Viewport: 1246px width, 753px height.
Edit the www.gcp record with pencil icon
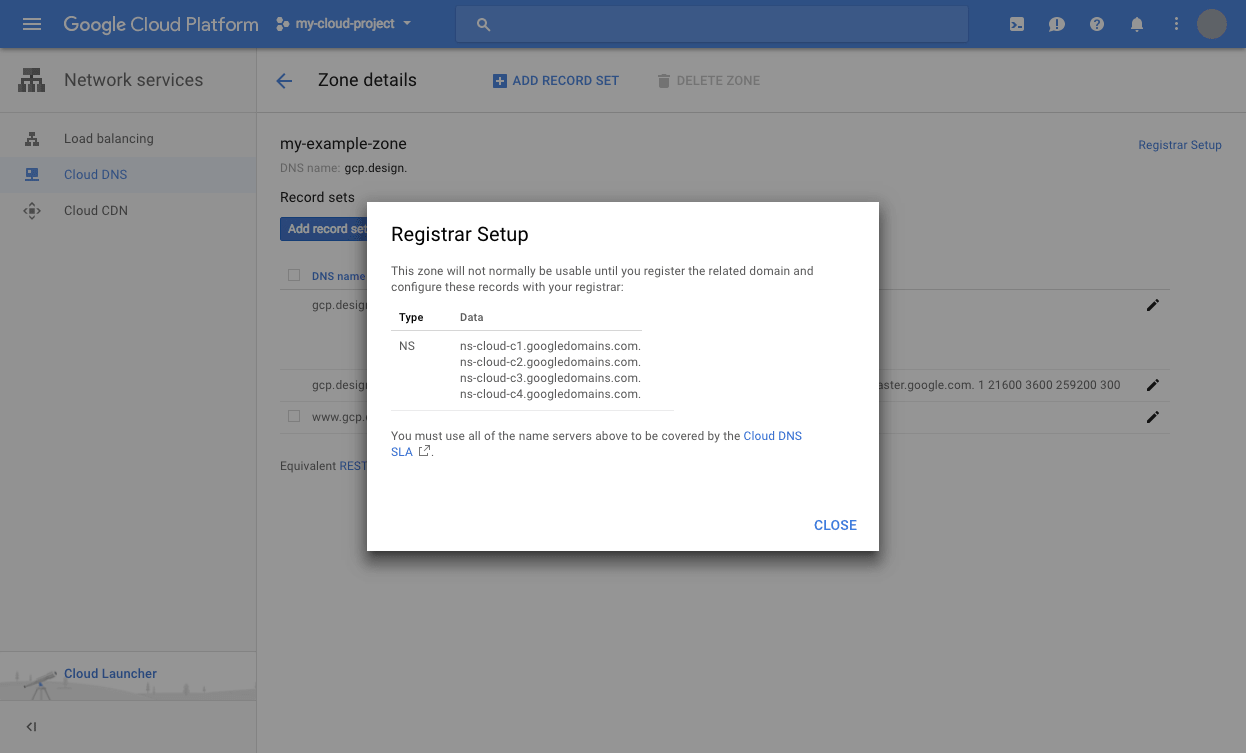pyautogui.click(x=1152, y=417)
